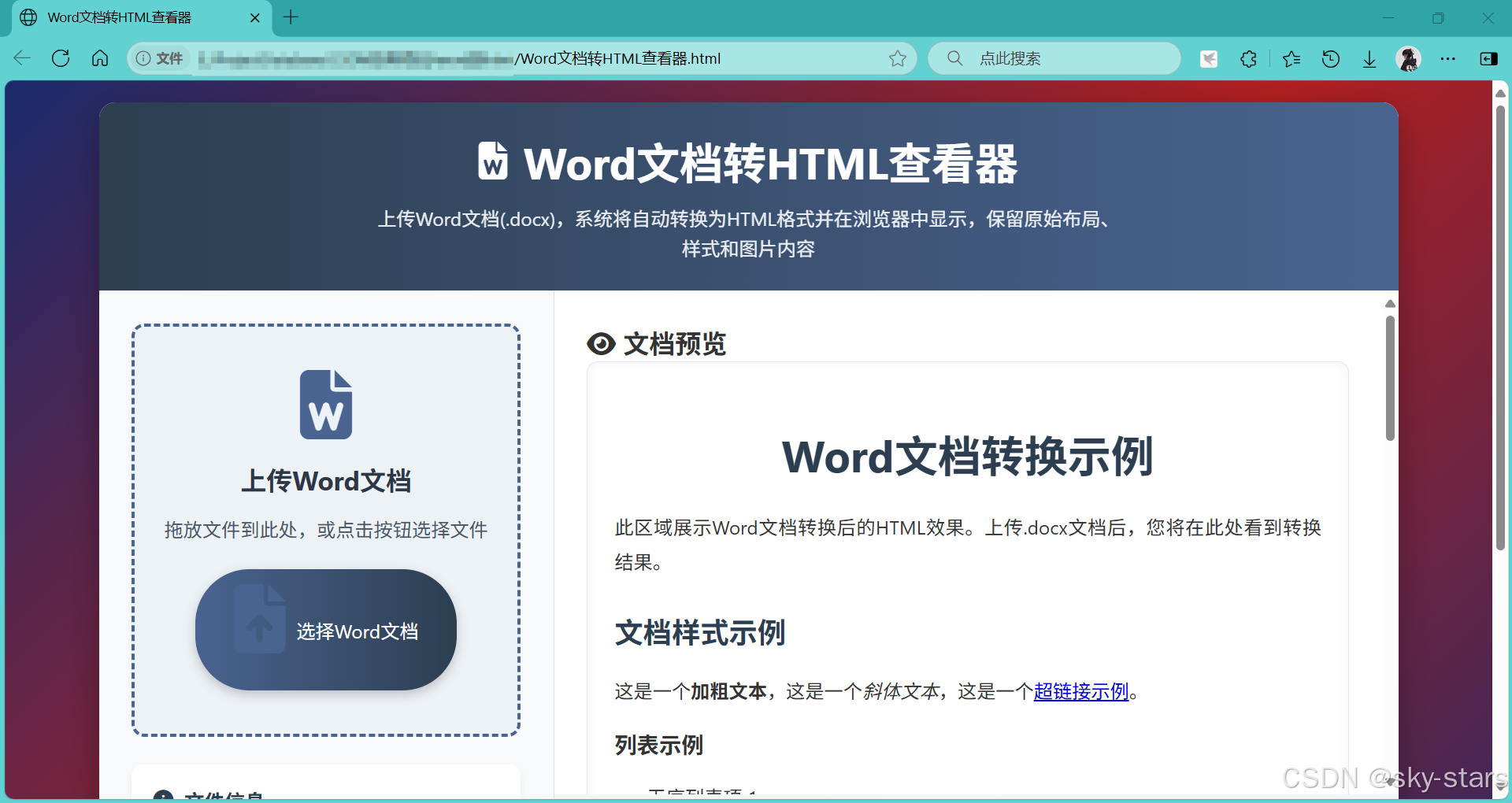
Task: Focus the 点此搜索 search field
Action: [x=1054, y=58]
